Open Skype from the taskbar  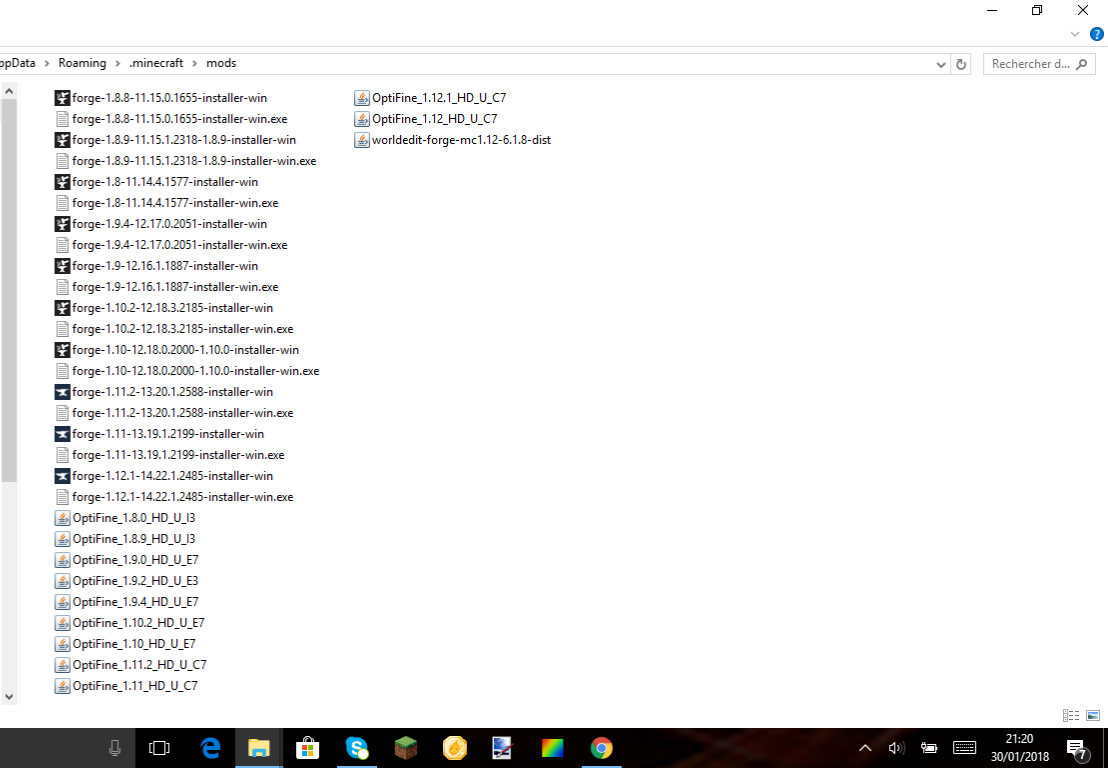click(357, 748)
